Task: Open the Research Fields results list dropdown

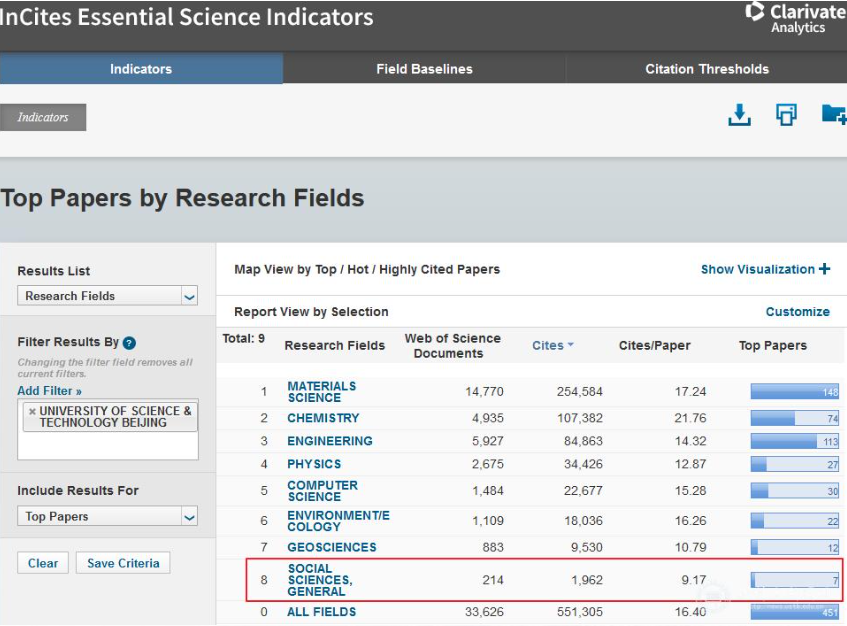Action: [189, 296]
